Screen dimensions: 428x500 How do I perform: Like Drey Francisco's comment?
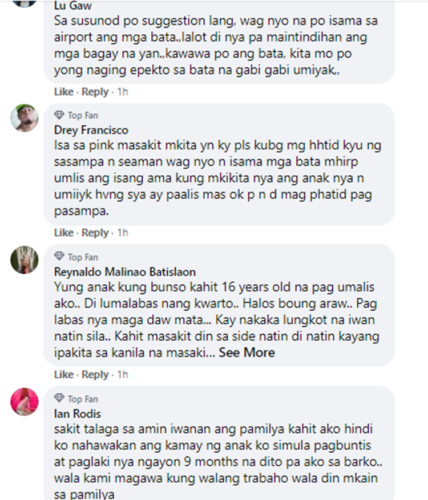tap(64, 233)
